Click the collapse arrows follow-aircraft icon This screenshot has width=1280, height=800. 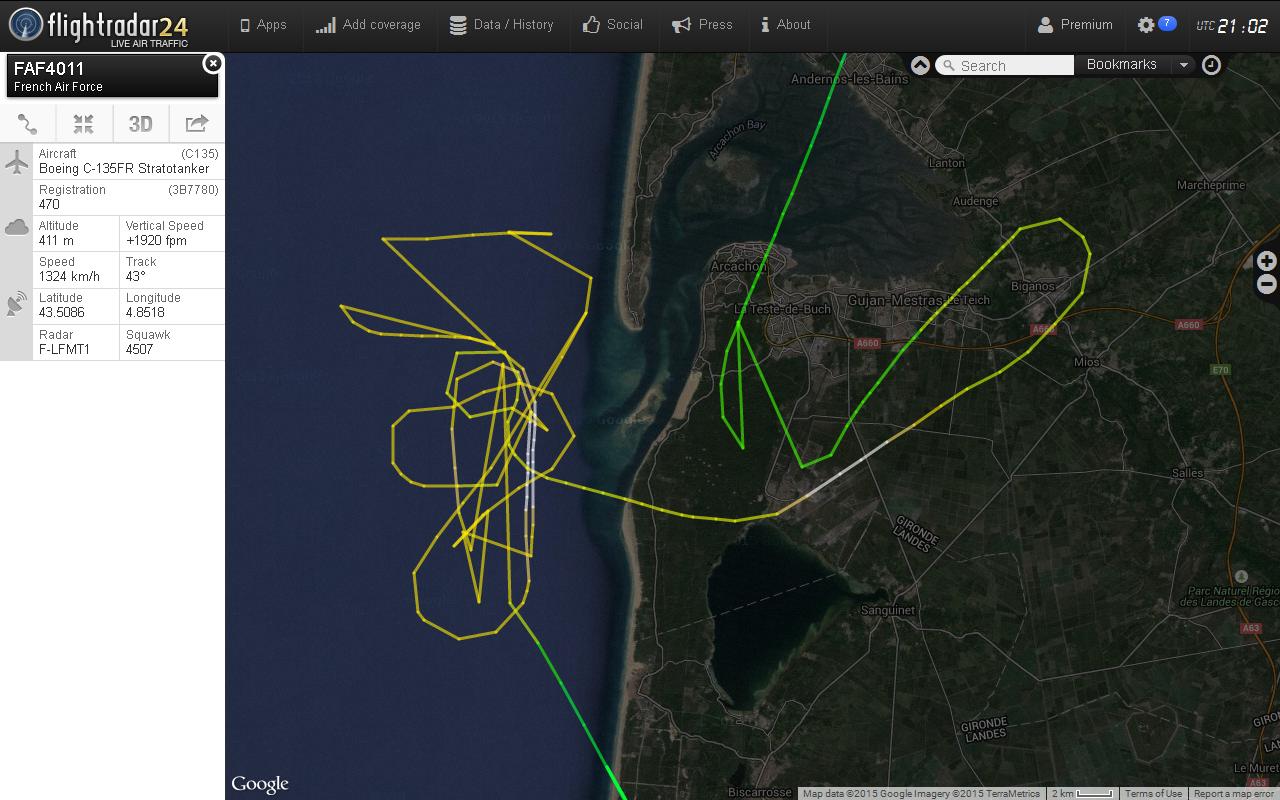click(x=84, y=124)
